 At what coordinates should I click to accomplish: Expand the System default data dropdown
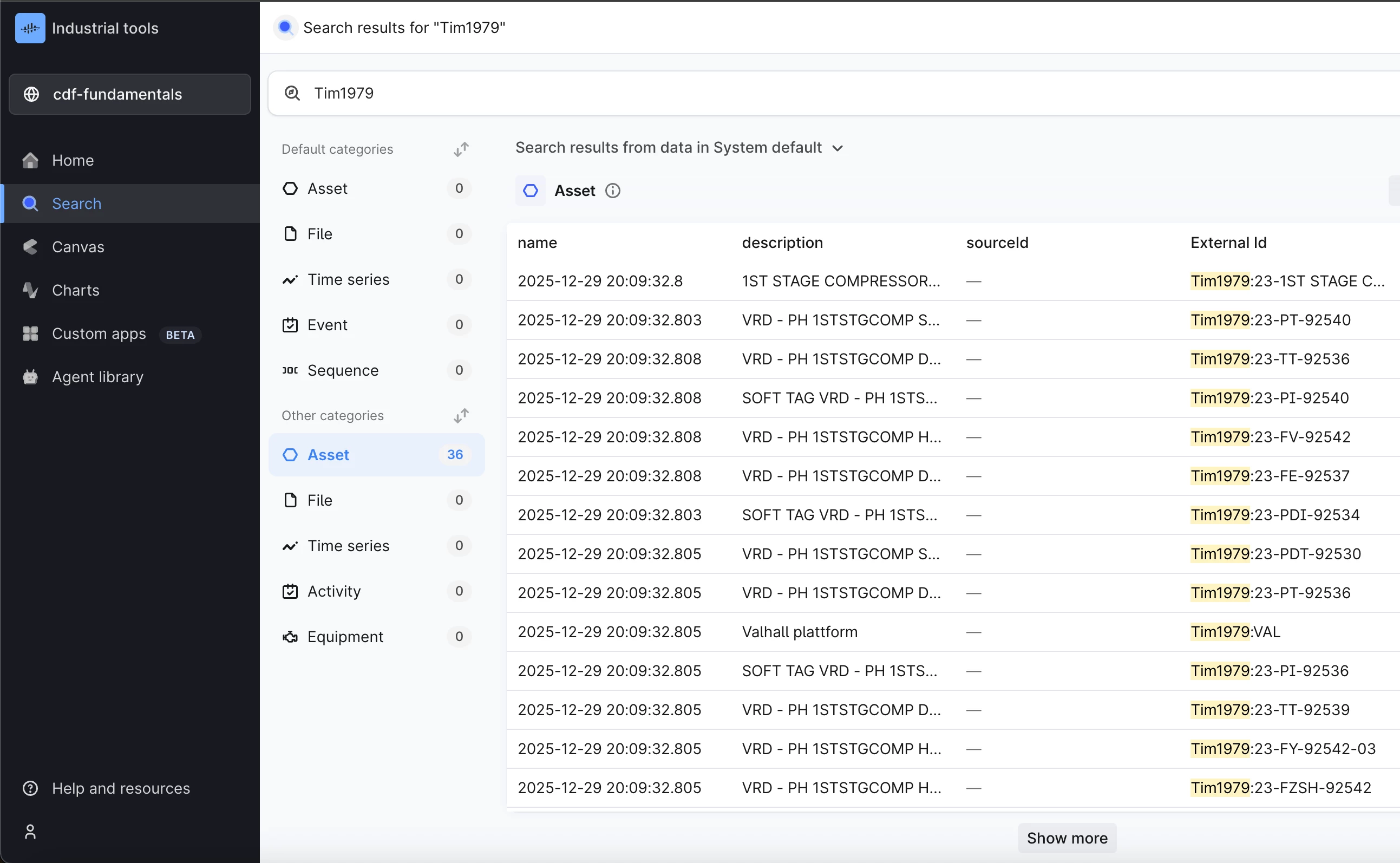(836, 148)
